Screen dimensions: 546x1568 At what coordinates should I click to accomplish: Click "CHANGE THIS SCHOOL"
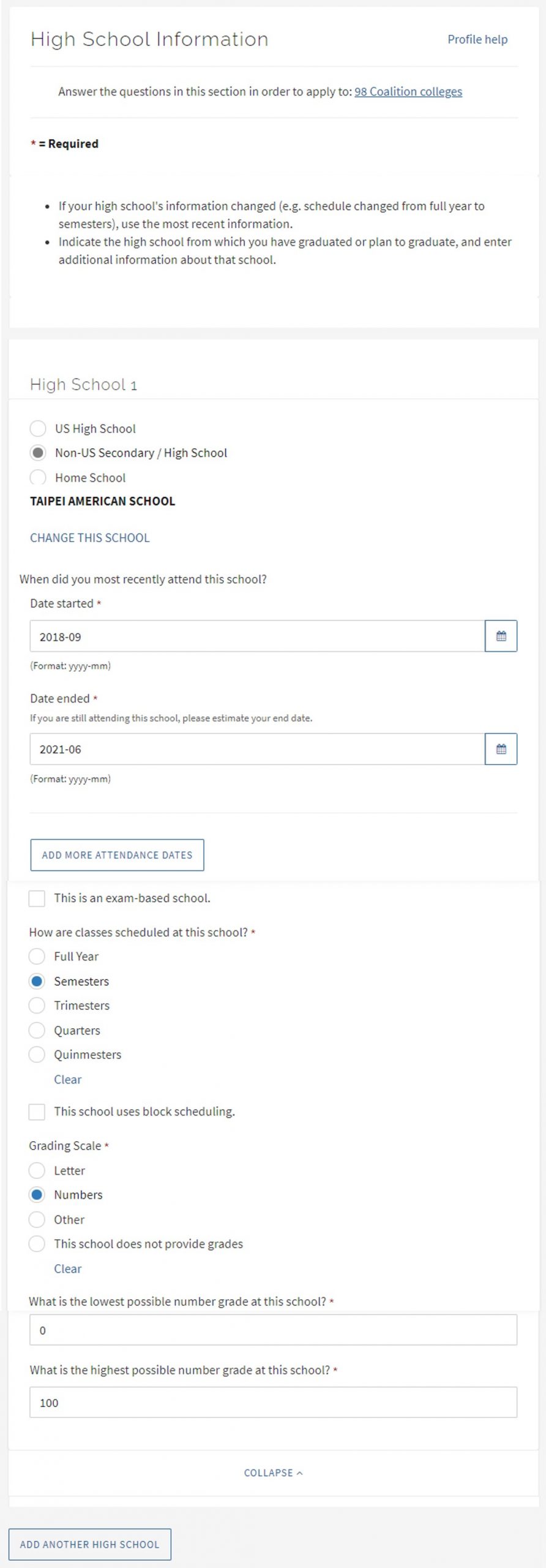[89, 537]
